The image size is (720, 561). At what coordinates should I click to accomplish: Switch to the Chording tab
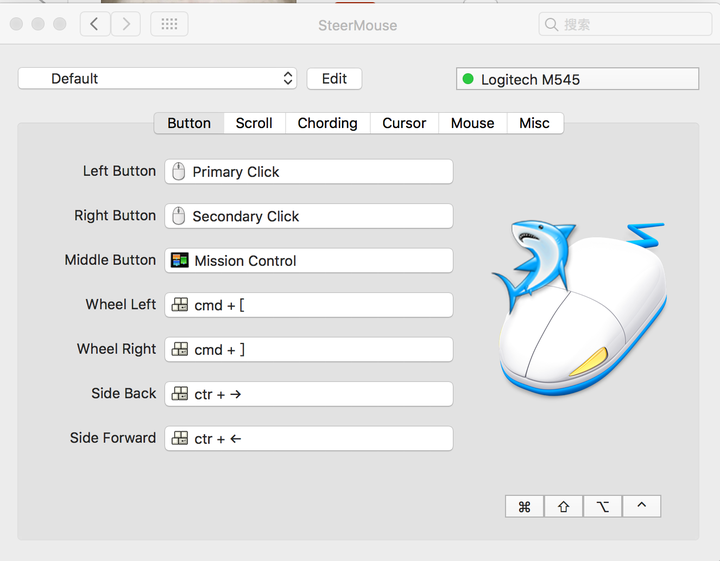click(327, 123)
